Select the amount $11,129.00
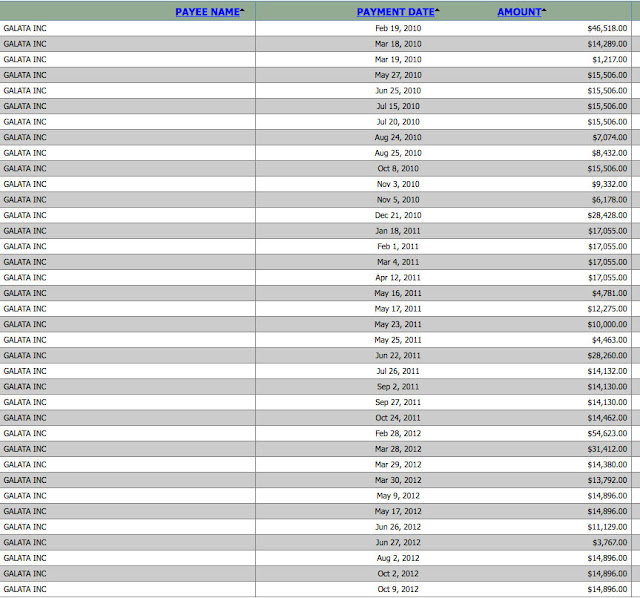This screenshot has width=640, height=598. [607, 527]
